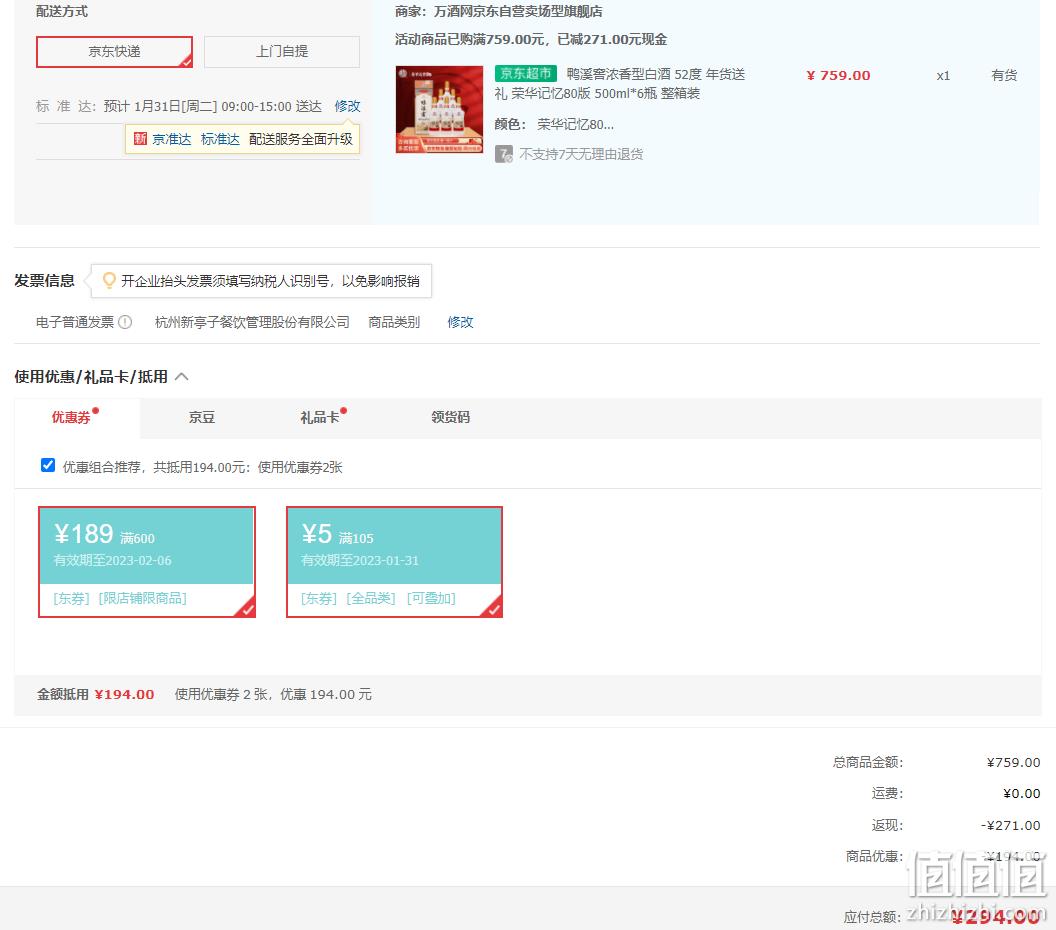Select 京东快递 delivery option

(114, 52)
